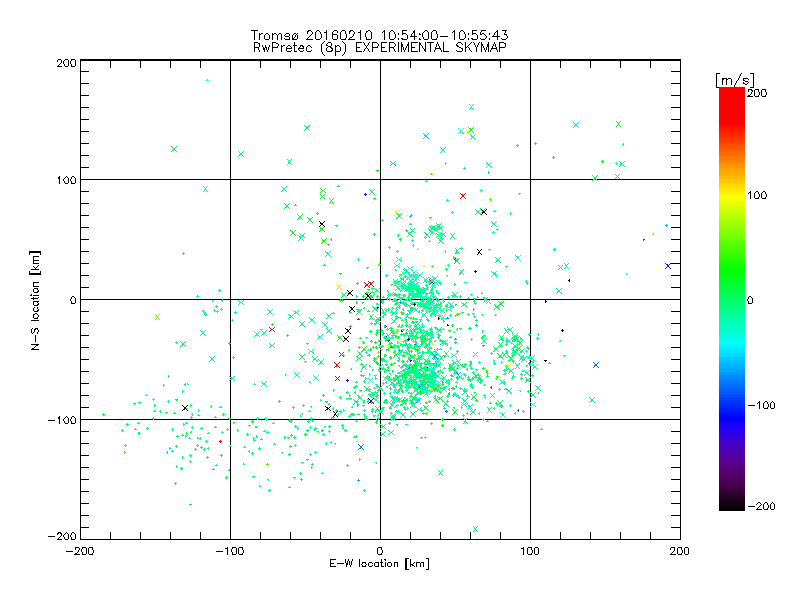Click the colorbar label "200" at the top
The image size is (800, 600).
[757, 93]
